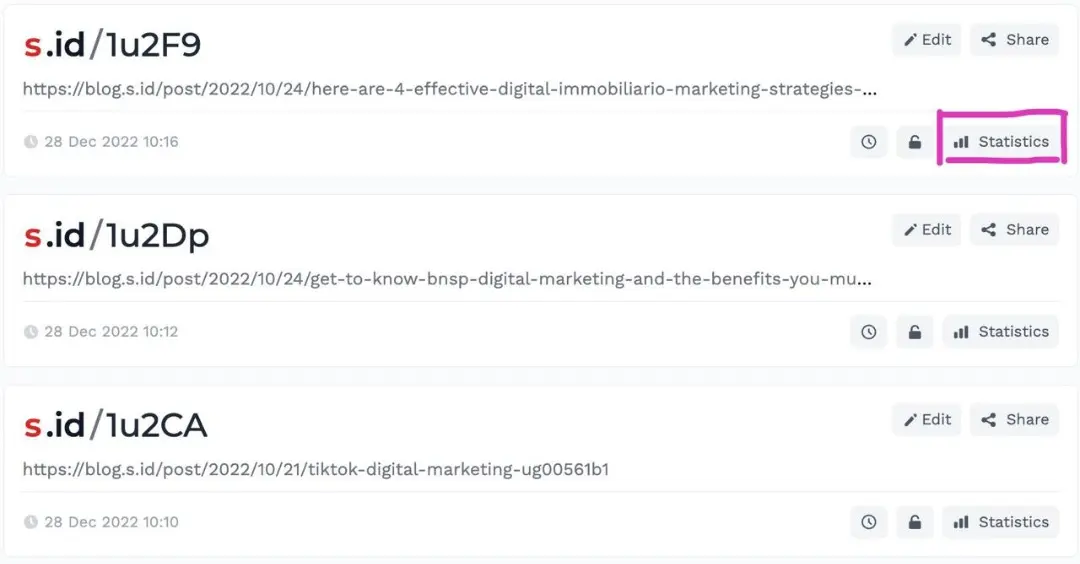Share the s.id/1u2F9 short link
Viewport: 1080px width, 564px height.
click(1015, 40)
